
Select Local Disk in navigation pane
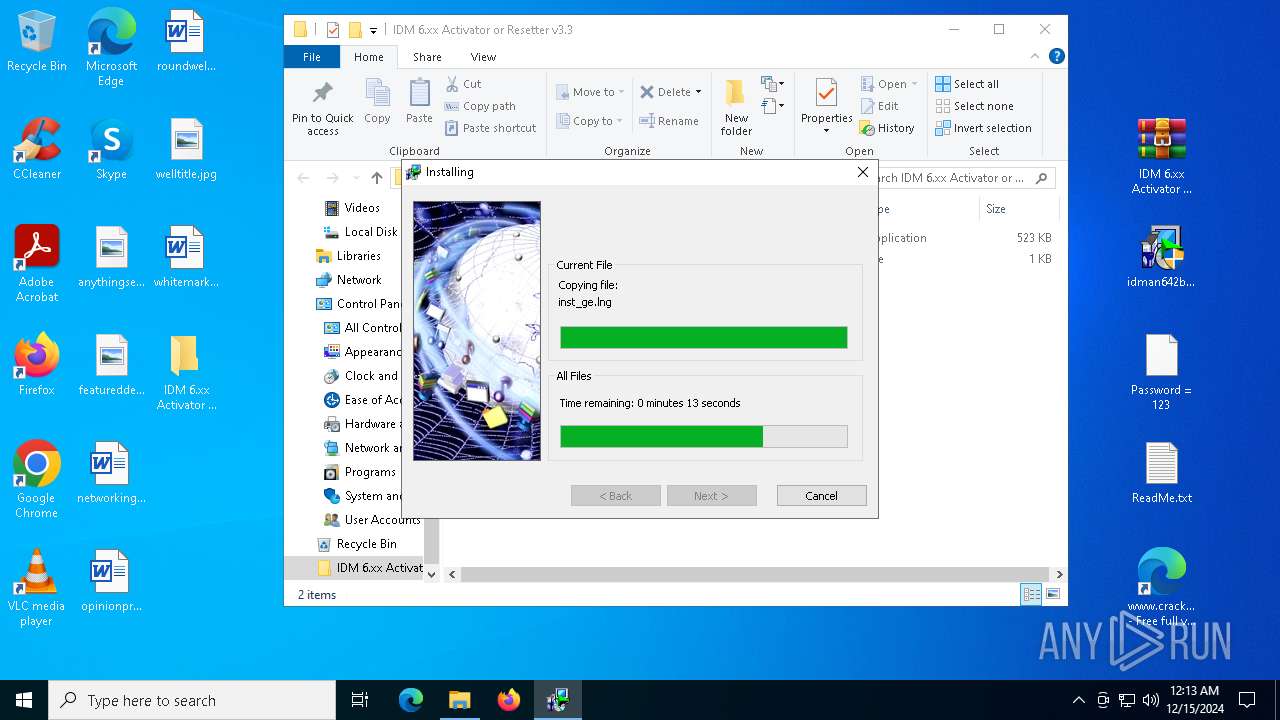(360, 232)
